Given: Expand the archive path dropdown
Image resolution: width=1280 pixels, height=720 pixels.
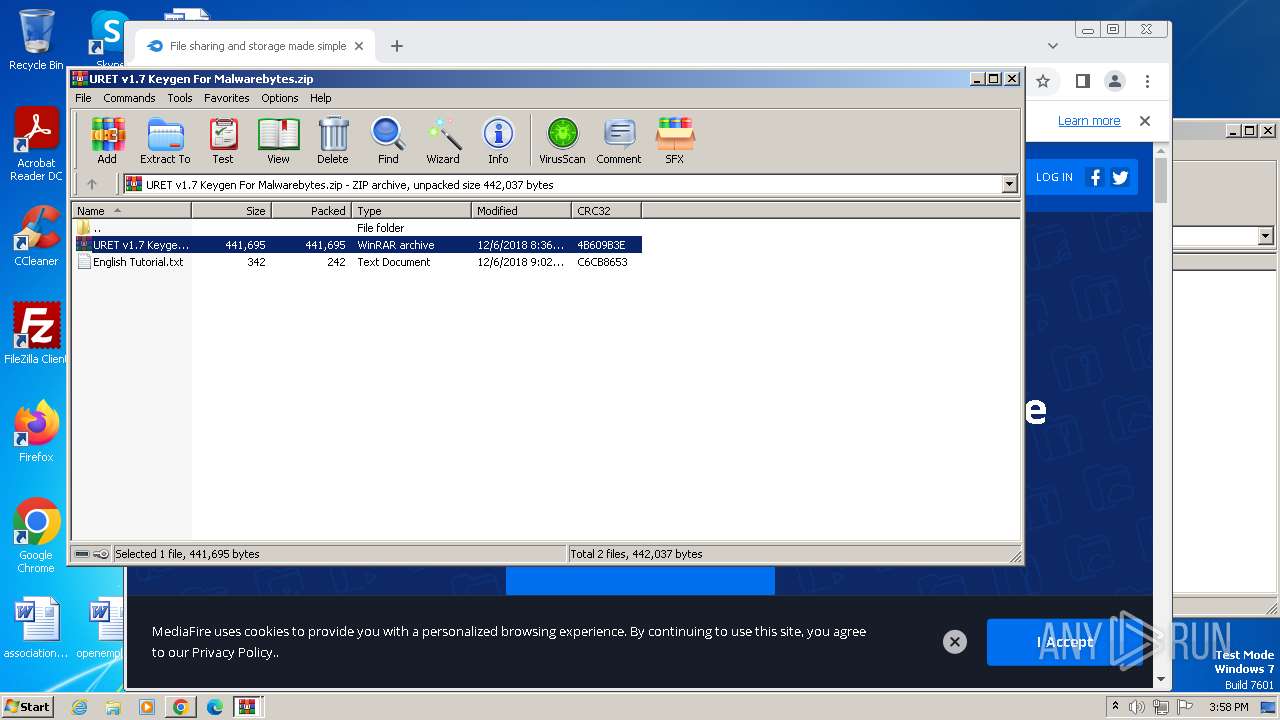Looking at the screenshot, I should coord(1009,184).
